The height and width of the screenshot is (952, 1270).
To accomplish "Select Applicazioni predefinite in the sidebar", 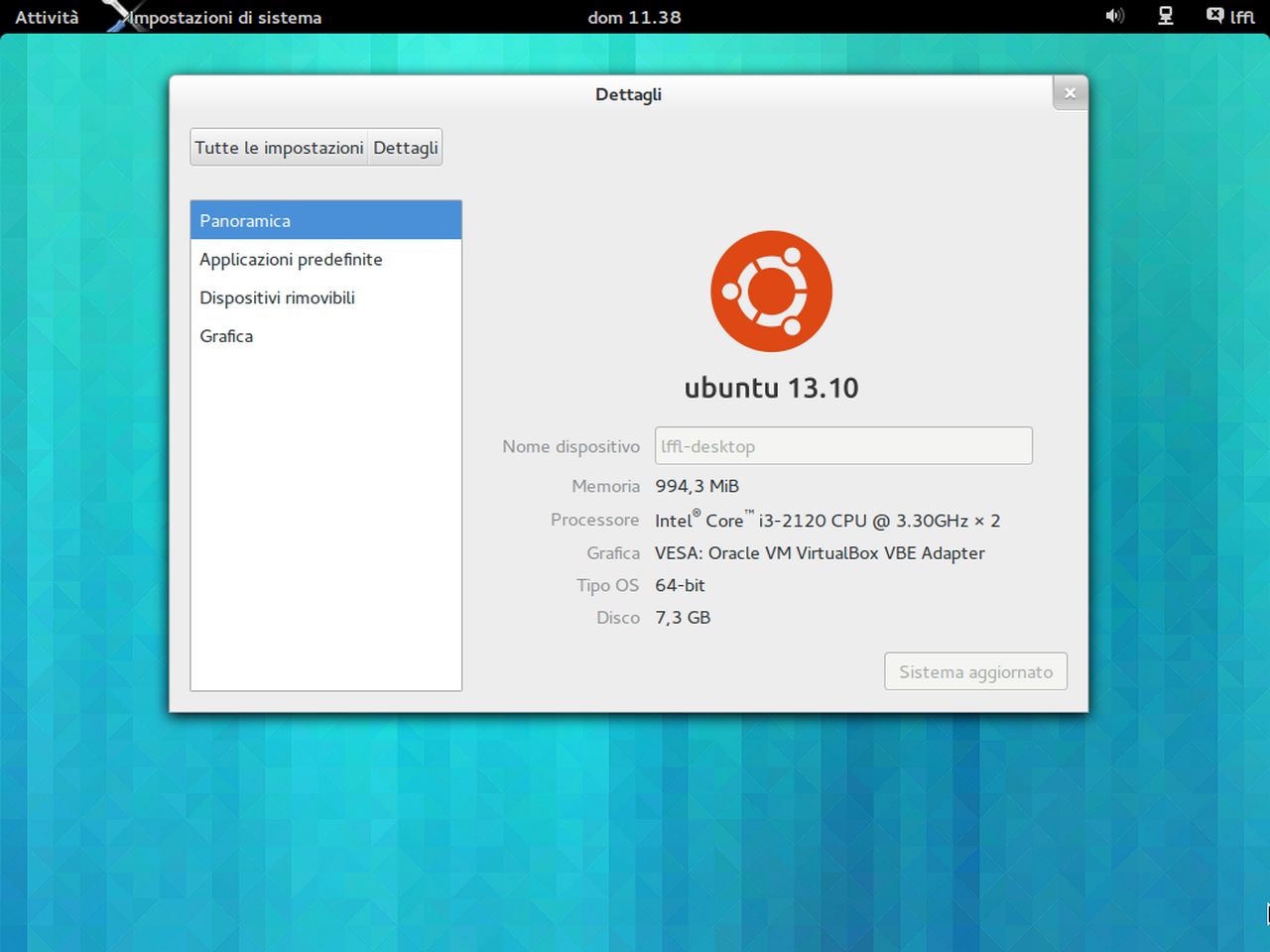I will click(x=325, y=259).
